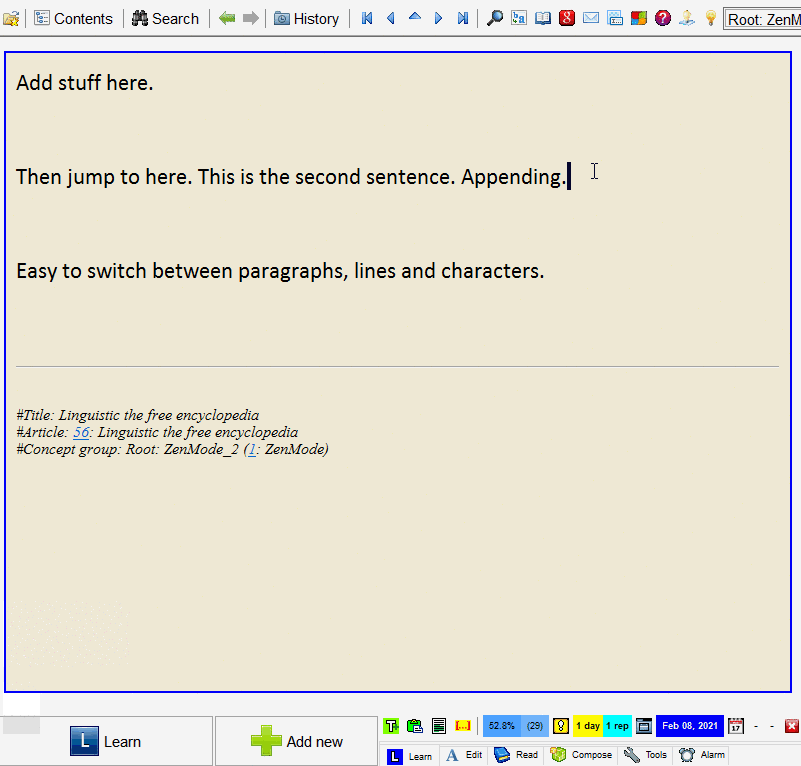The height and width of the screenshot is (766, 801).
Task: Click the red help question mark icon
Action: click(663, 18)
